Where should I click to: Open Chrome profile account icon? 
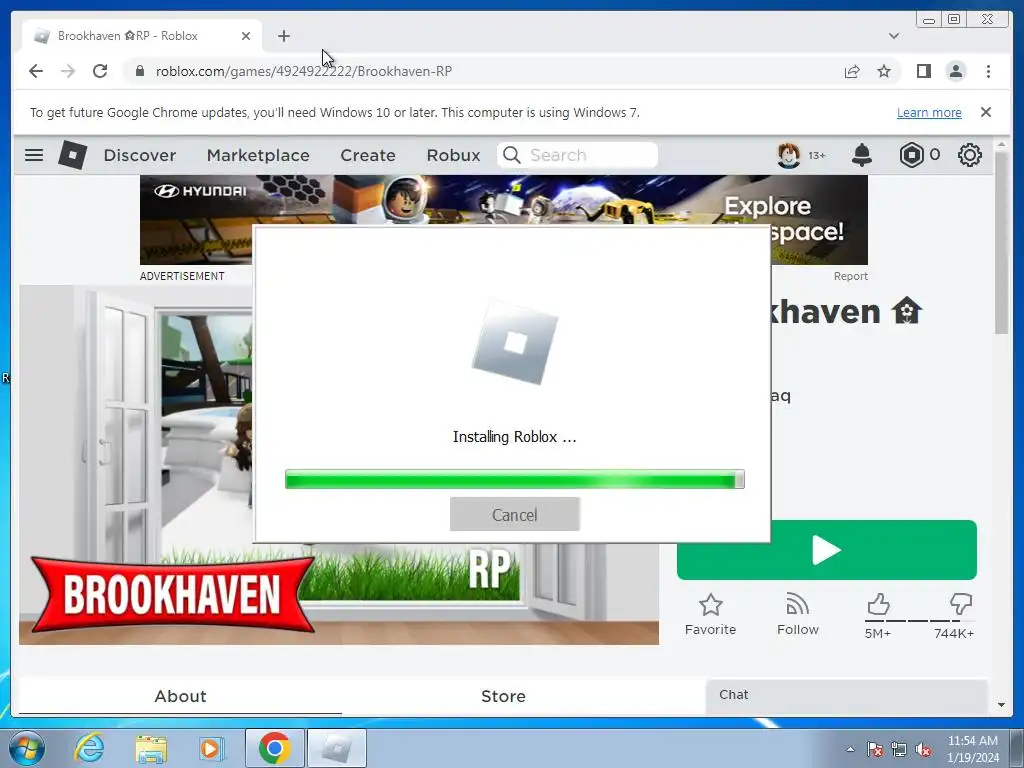click(956, 71)
